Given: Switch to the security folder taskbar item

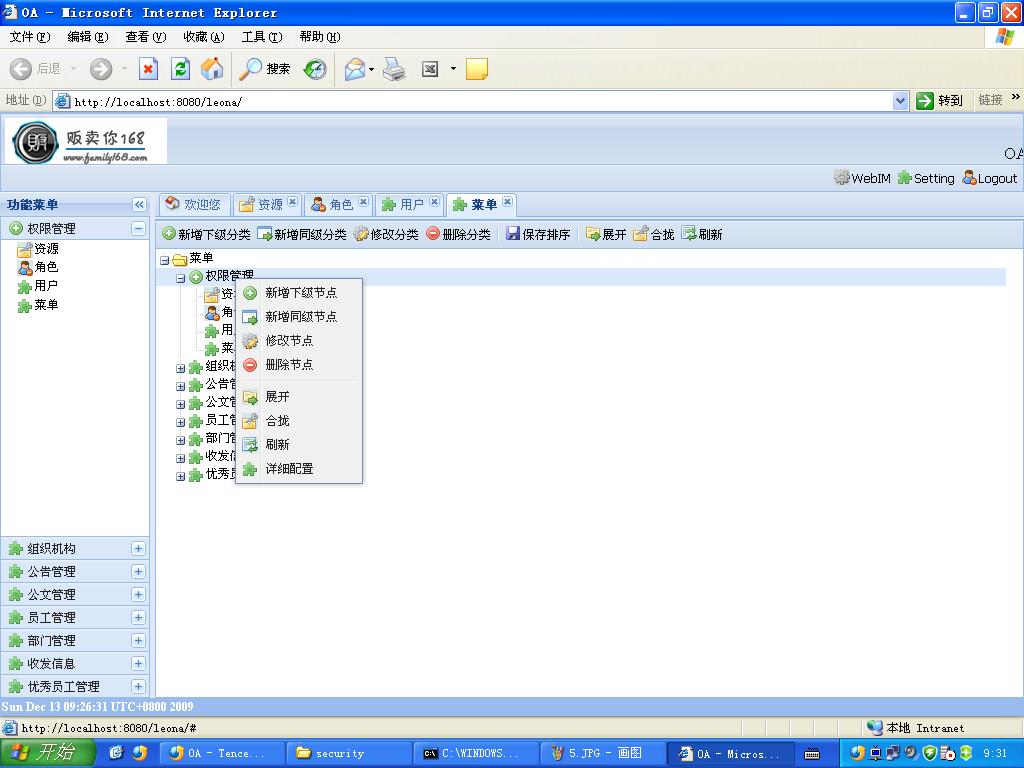Looking at the screenshot, I should coord(349,754).
